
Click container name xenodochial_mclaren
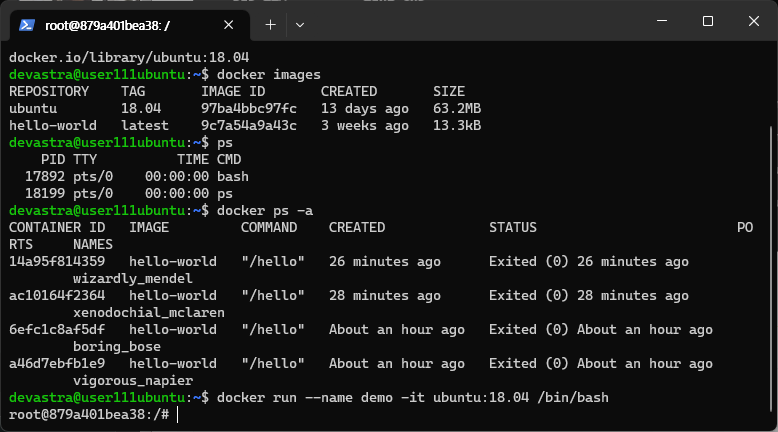pos(149,312)
